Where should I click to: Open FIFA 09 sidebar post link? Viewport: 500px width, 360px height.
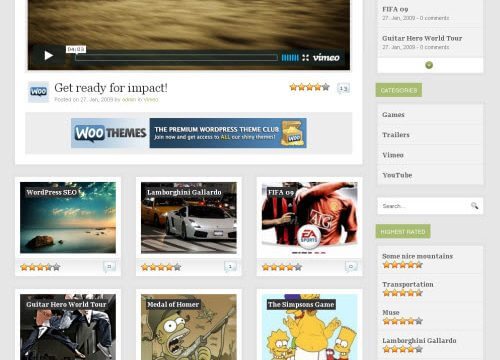[395, 9]
